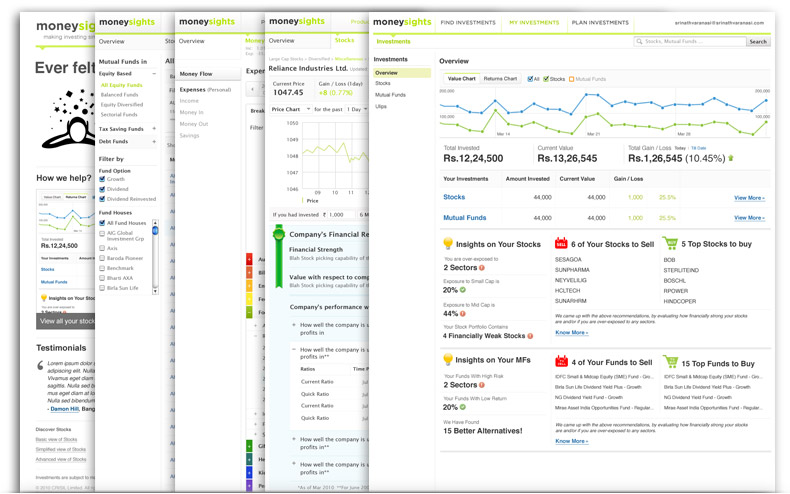Viewport: 790px width, 494px height.
Task: Click the cart icon beside Top Funds to Buy
Action: point(670,361)
